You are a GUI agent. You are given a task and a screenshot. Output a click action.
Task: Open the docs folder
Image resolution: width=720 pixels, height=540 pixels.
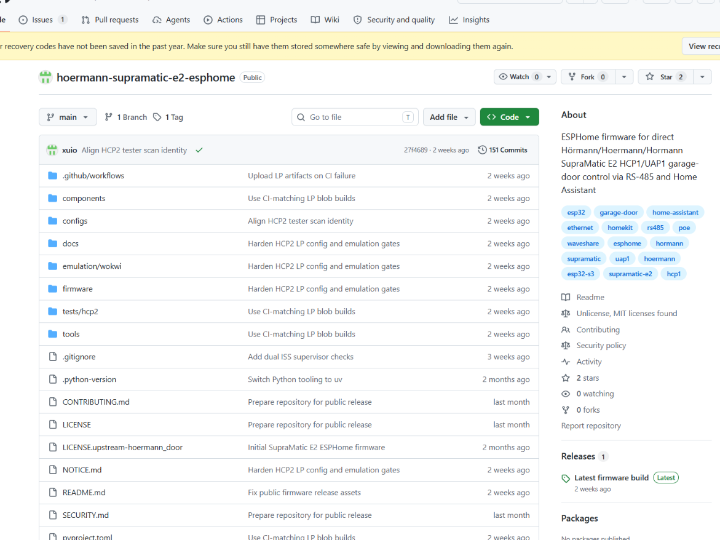[x=70, y=243]
